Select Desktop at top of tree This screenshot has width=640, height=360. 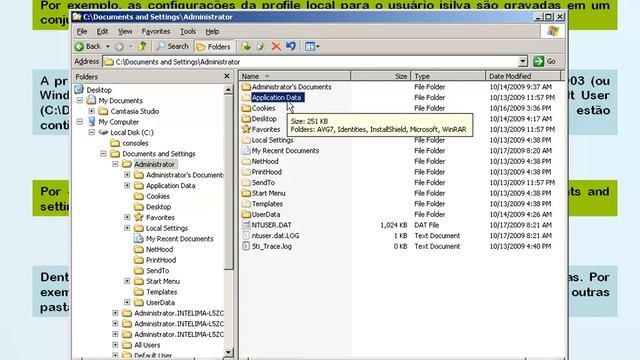click(x=99, y=90)
